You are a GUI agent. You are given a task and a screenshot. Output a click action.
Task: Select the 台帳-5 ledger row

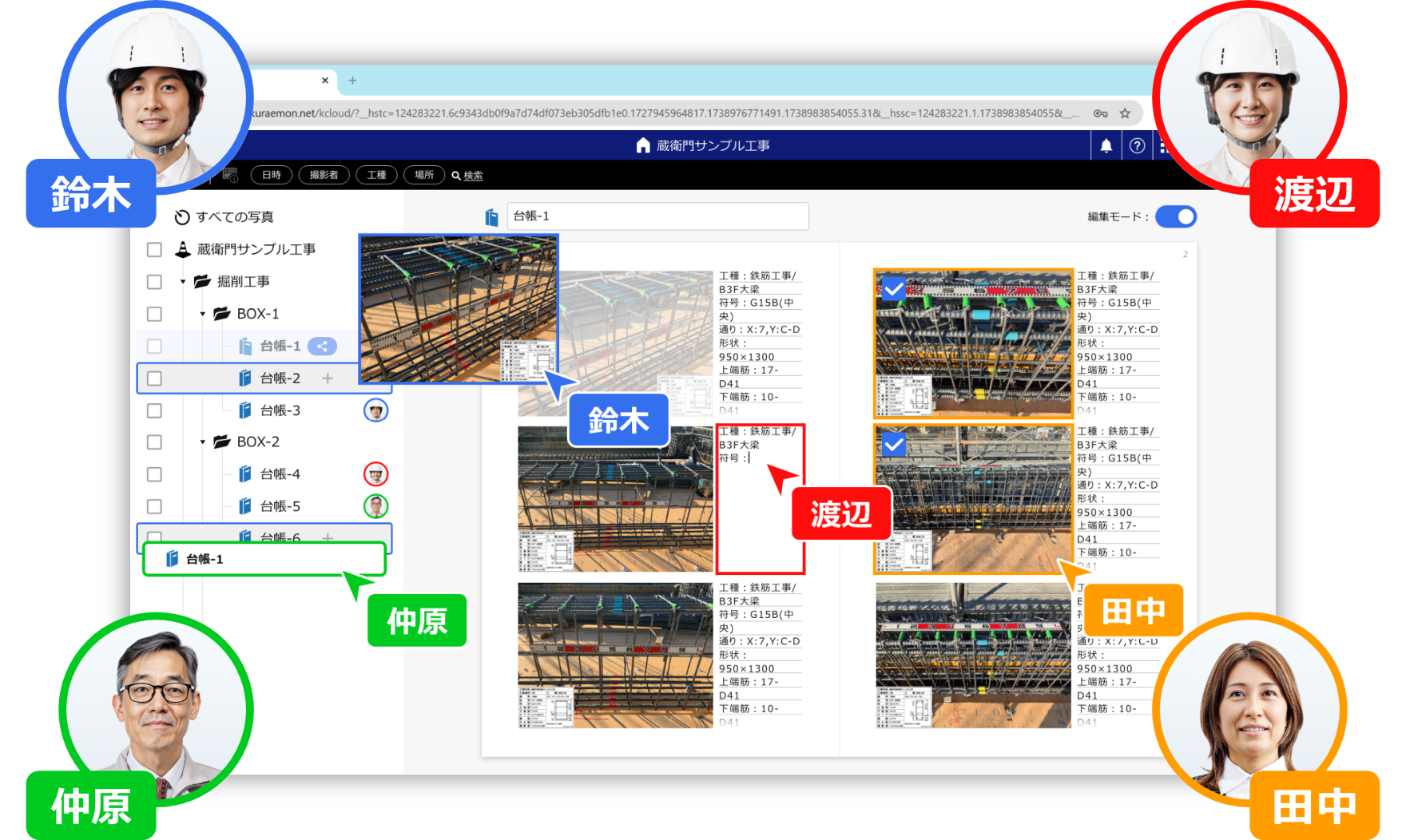tap(264, 506)
